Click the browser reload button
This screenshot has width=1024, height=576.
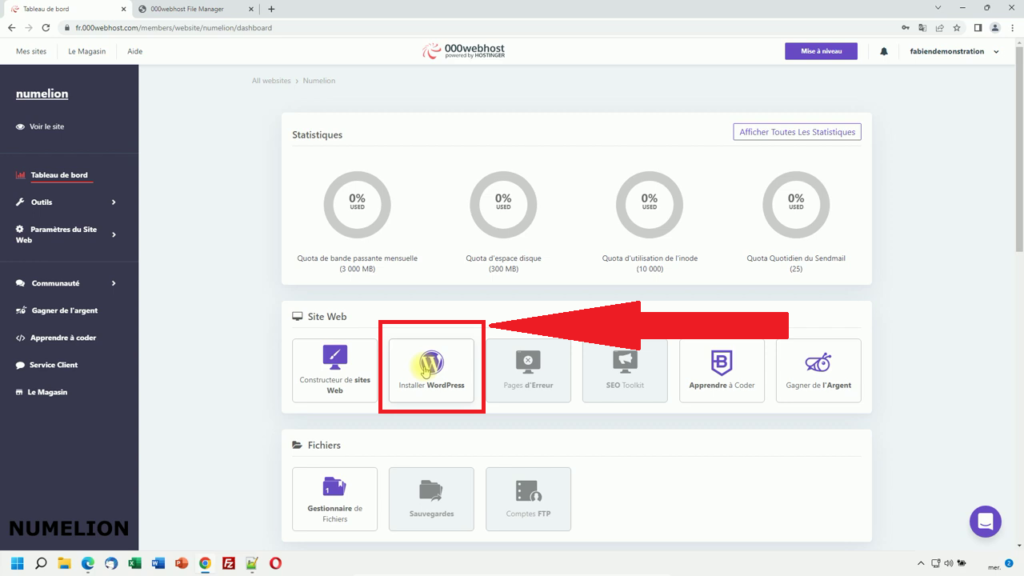point(46,27)
